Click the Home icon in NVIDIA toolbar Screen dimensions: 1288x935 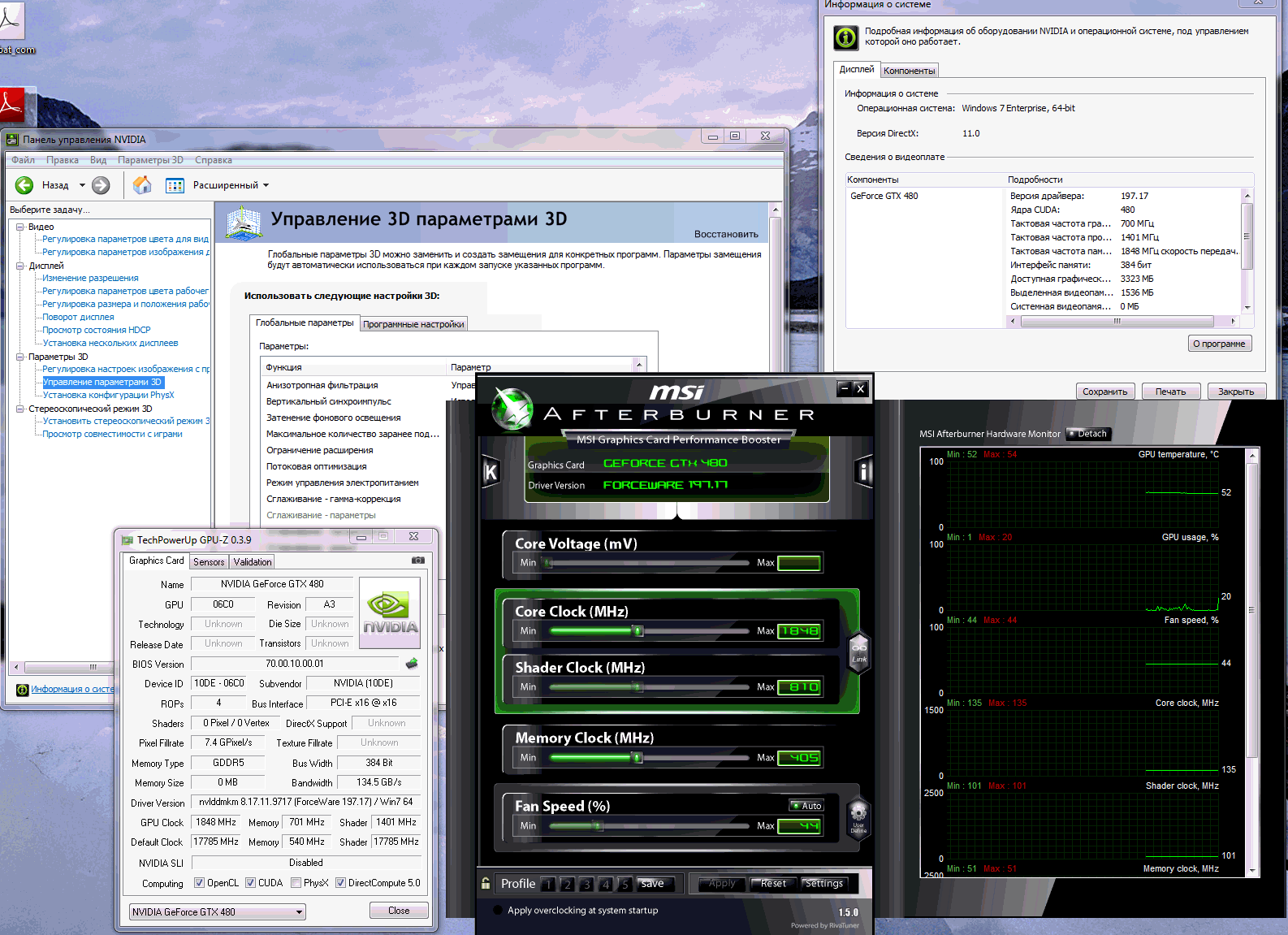(x=142, y=185)
